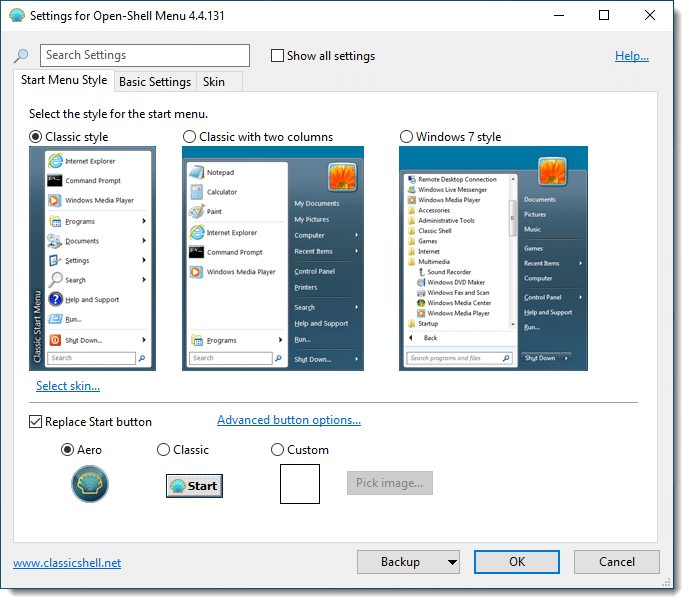Focus the Search Settings input field
The width and height of the screenshot is (689, 604).
click(x=145, y=55)
